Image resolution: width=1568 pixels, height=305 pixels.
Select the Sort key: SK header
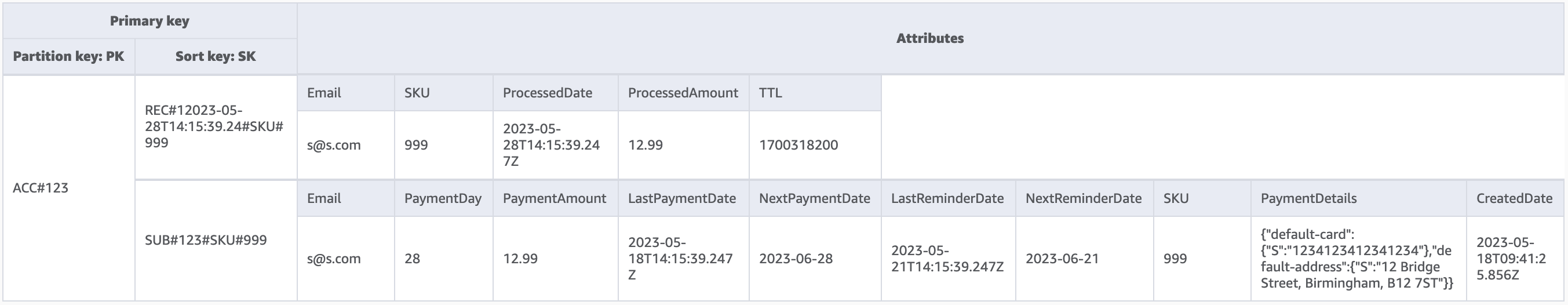216,57
